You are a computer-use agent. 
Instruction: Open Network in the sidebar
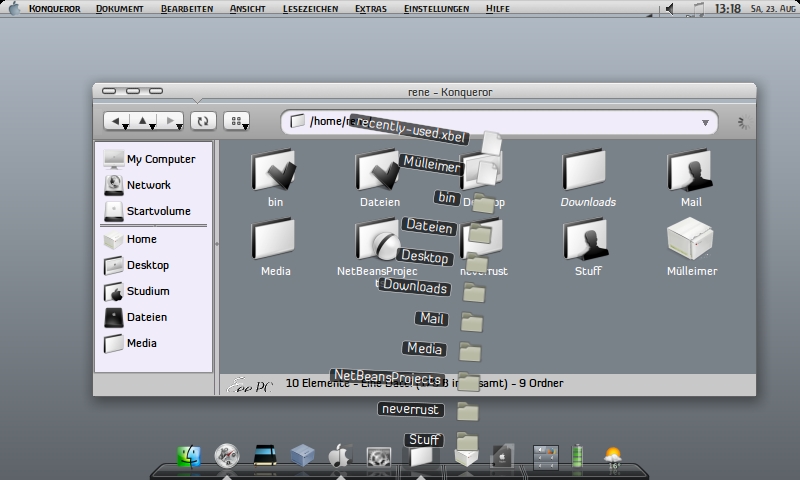point(138,185)
